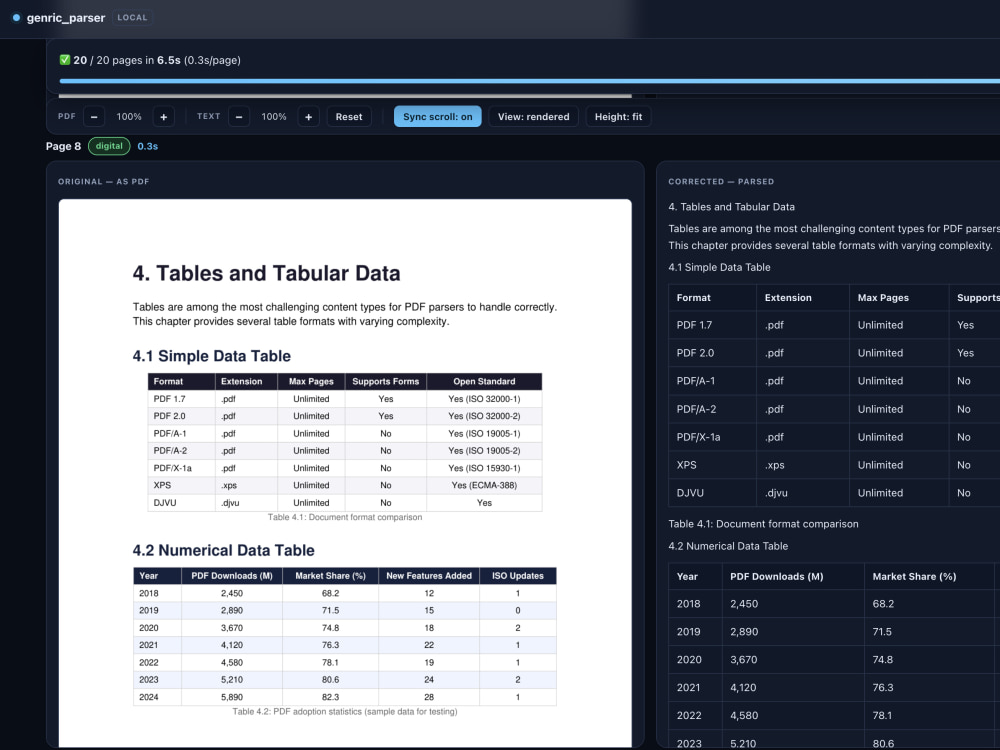Click PDF/X-1a row in parsed table

pos(834,437)
